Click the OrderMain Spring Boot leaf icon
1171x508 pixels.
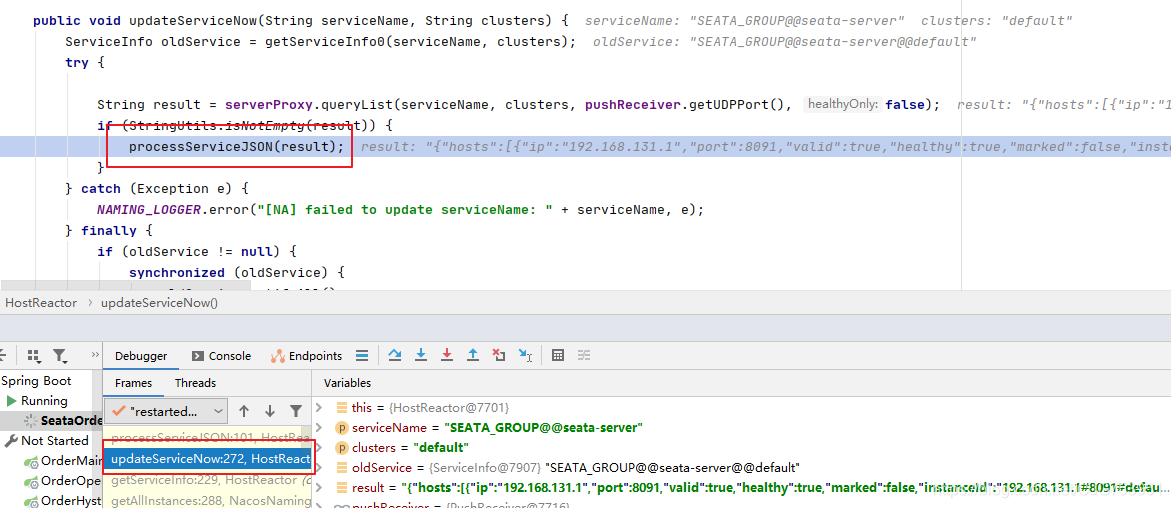tap(31, 461)
